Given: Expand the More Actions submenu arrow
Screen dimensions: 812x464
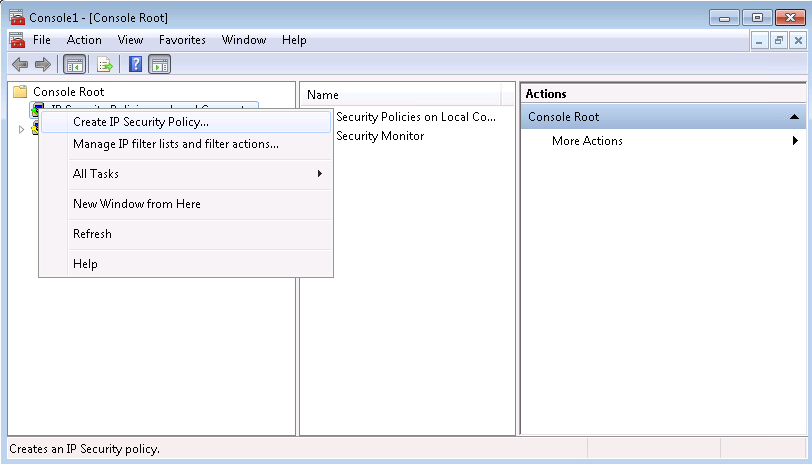Looking at the screenshot, I should (x=795, y=141).
